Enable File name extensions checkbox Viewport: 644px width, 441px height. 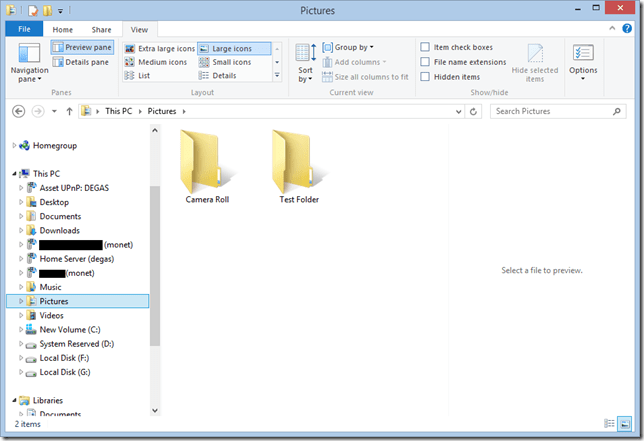[x=425, y=62]
